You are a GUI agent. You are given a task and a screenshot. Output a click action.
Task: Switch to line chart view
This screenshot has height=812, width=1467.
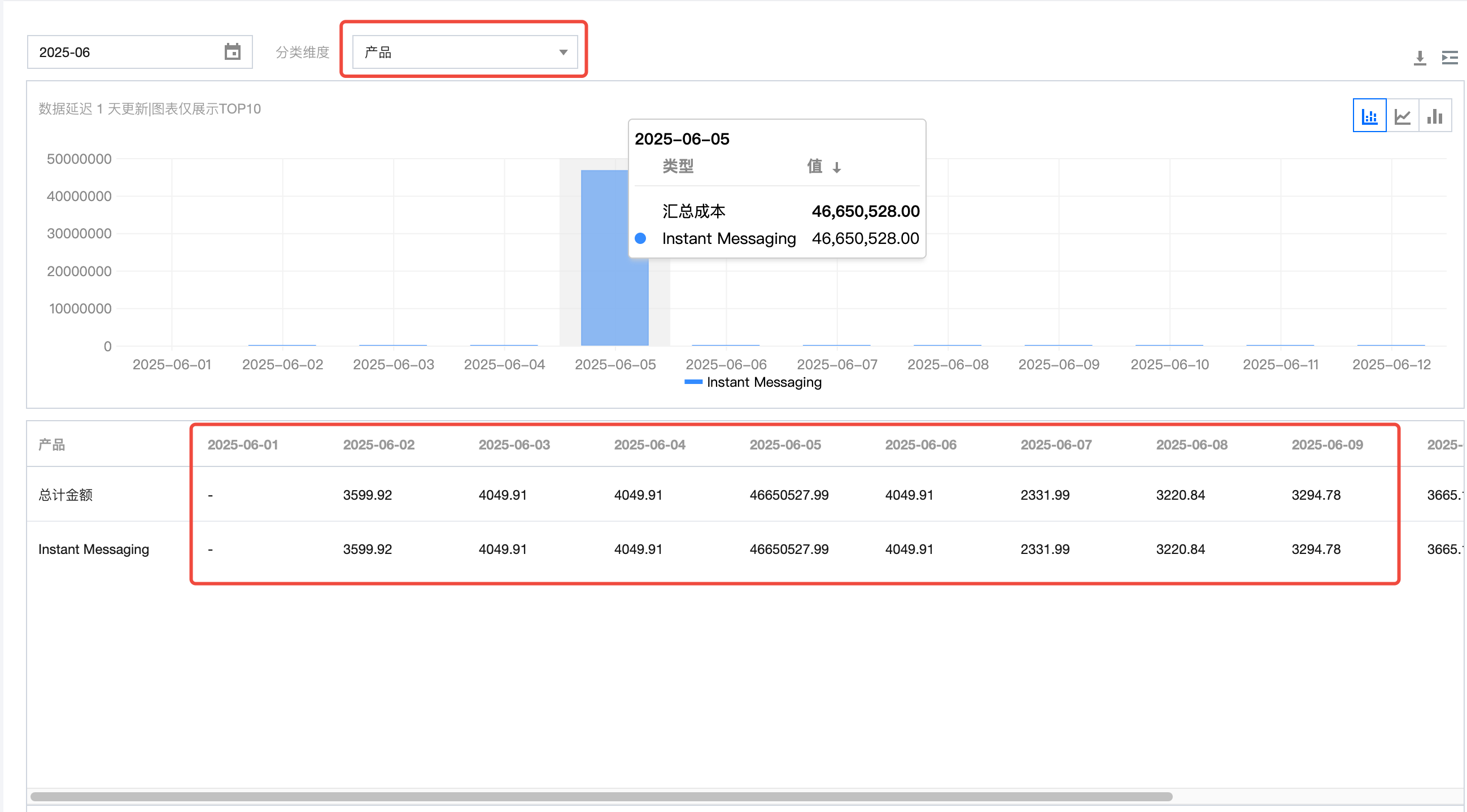tap(1402, 116)
